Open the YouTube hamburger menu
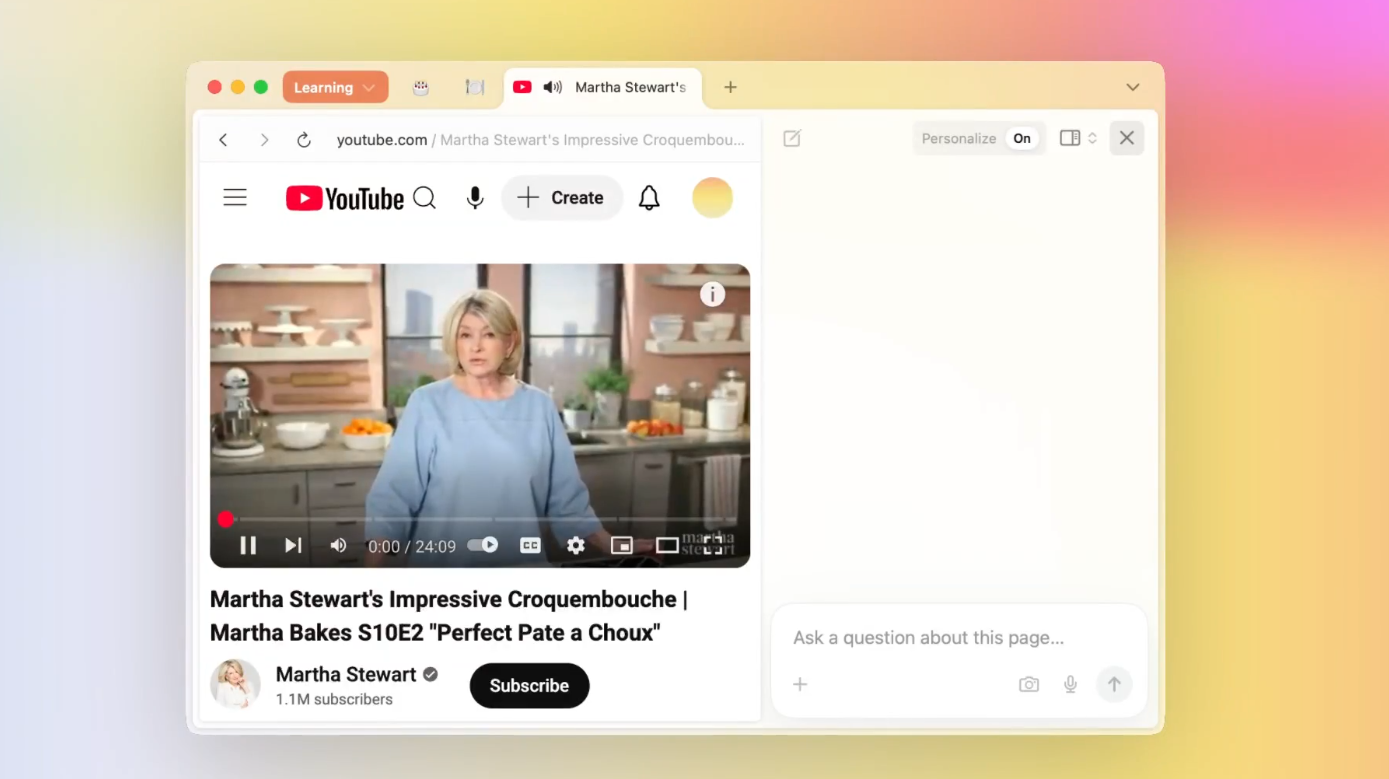Viewport: 1389px width, 779px height. click(x=235, y=198)
